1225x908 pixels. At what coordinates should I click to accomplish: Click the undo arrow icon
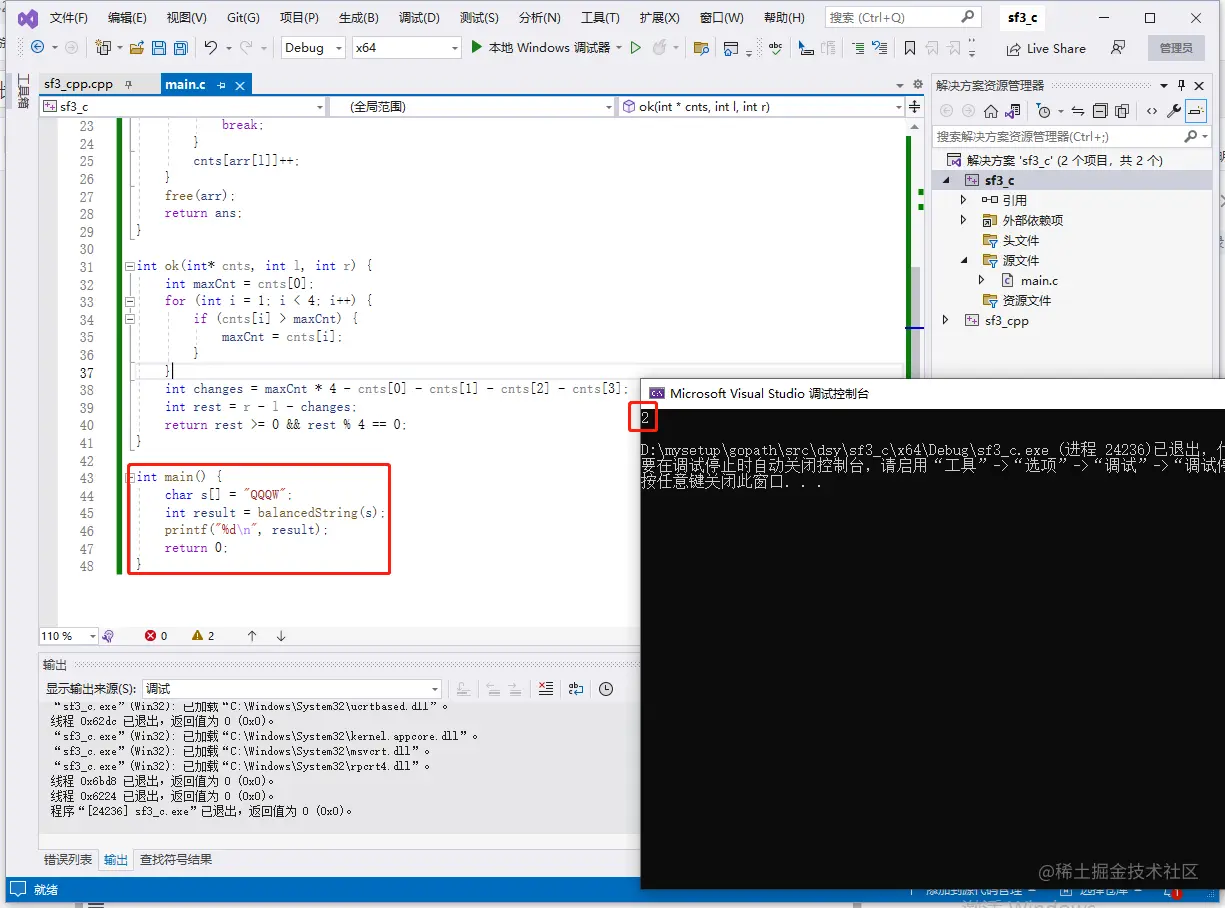210,47
